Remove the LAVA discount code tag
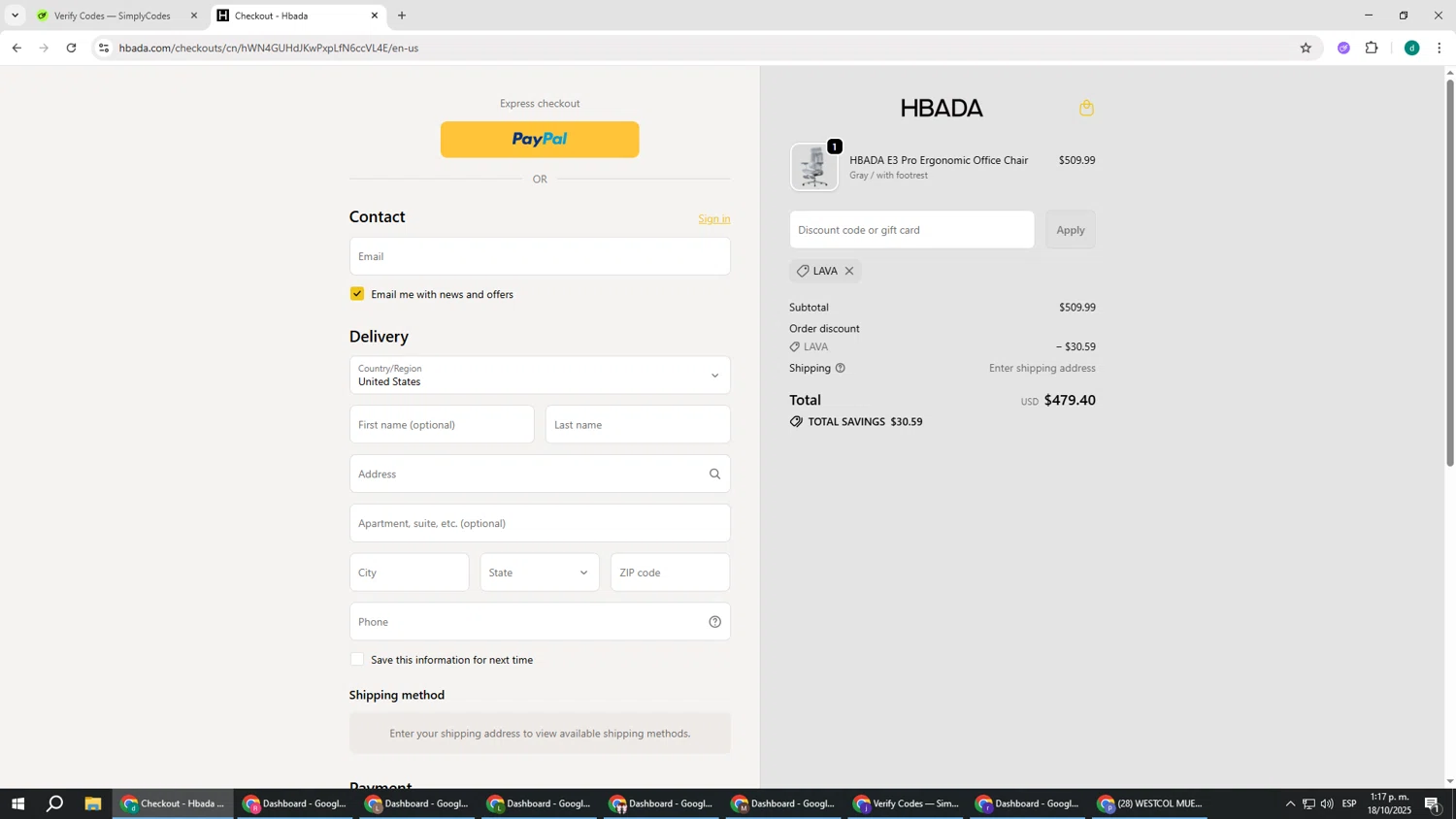Viewport: 1456px width, 819px height. tap(849, 271)
